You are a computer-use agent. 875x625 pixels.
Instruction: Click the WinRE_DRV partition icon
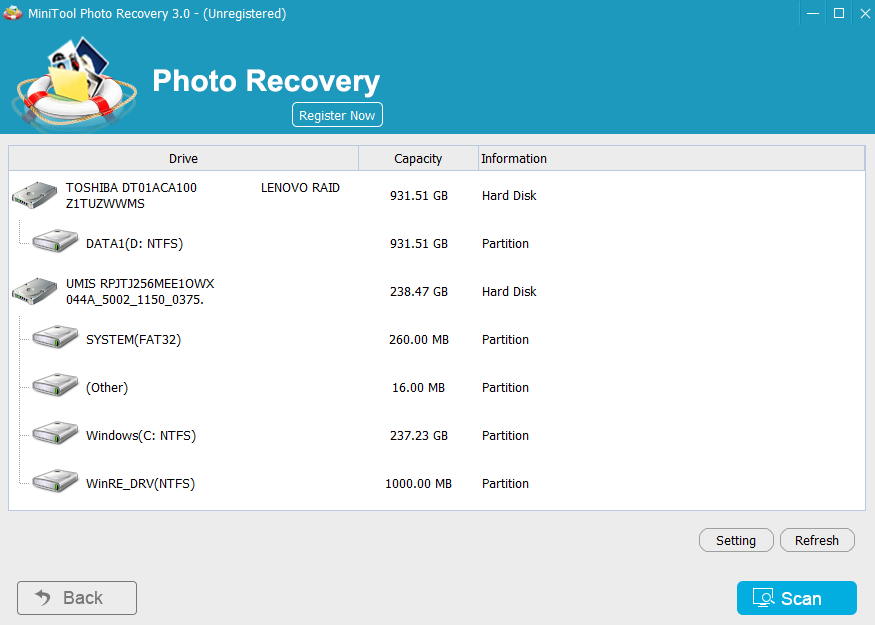tap(55, 481)
